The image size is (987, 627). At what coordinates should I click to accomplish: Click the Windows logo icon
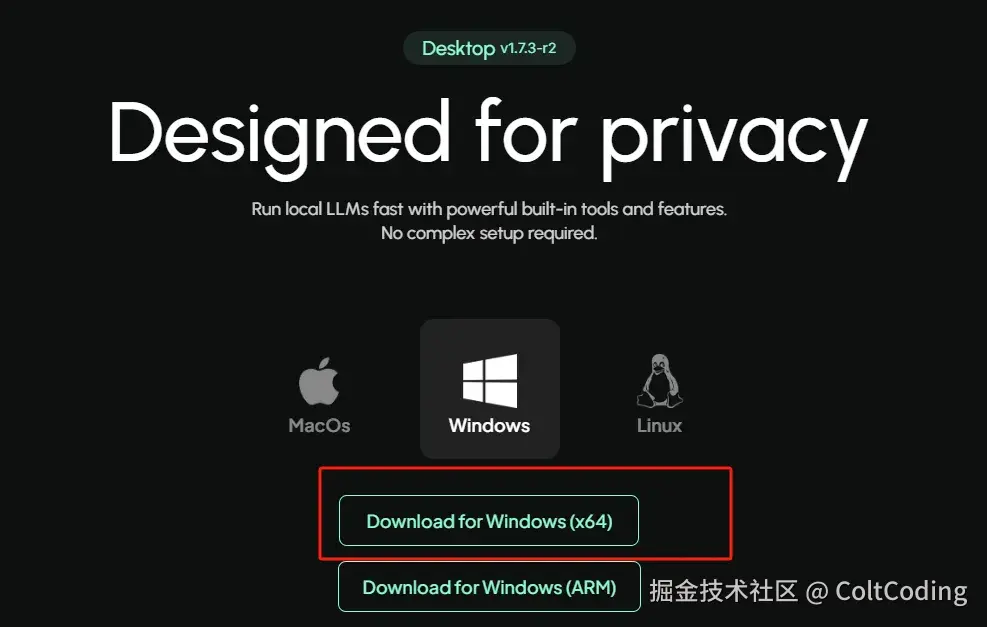point(490,380)
